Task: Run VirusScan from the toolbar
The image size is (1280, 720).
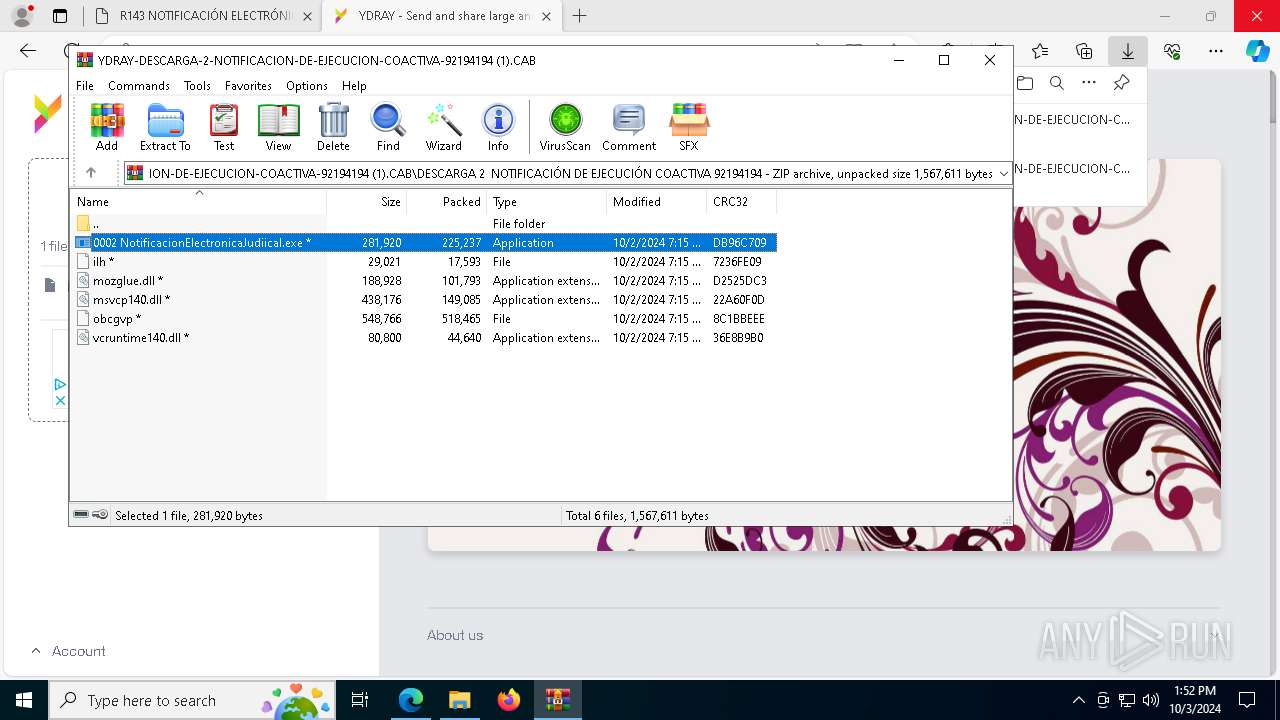Action: (565, 127)
